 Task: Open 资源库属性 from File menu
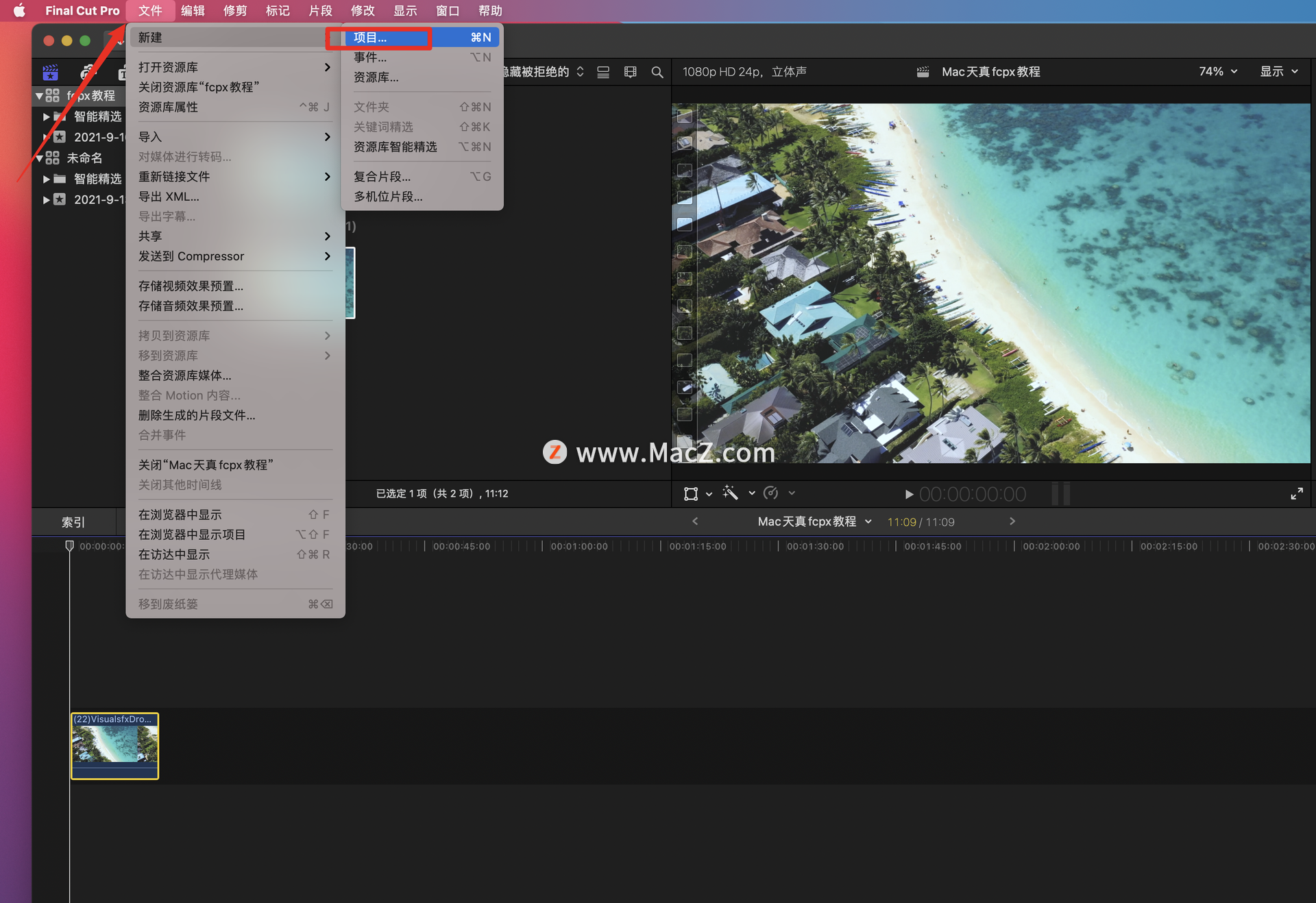pos(235,107)
